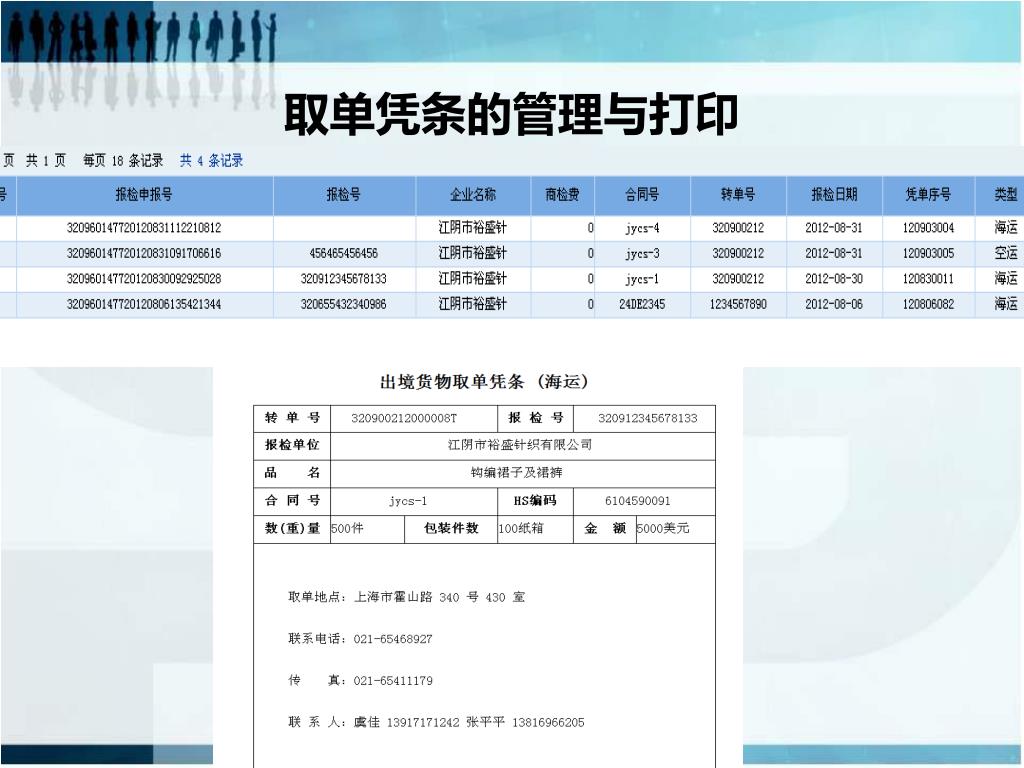1024x768 pixels.
Task: Click the 报检号 column header
Action: tap(344, 195)
